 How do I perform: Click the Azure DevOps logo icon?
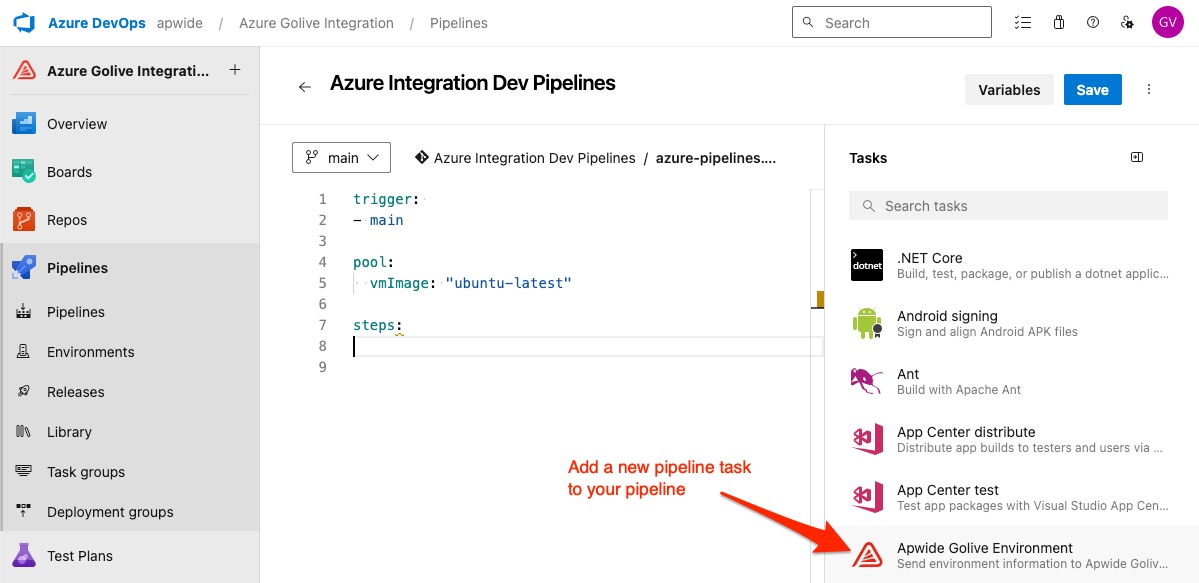tap(24, 22)
